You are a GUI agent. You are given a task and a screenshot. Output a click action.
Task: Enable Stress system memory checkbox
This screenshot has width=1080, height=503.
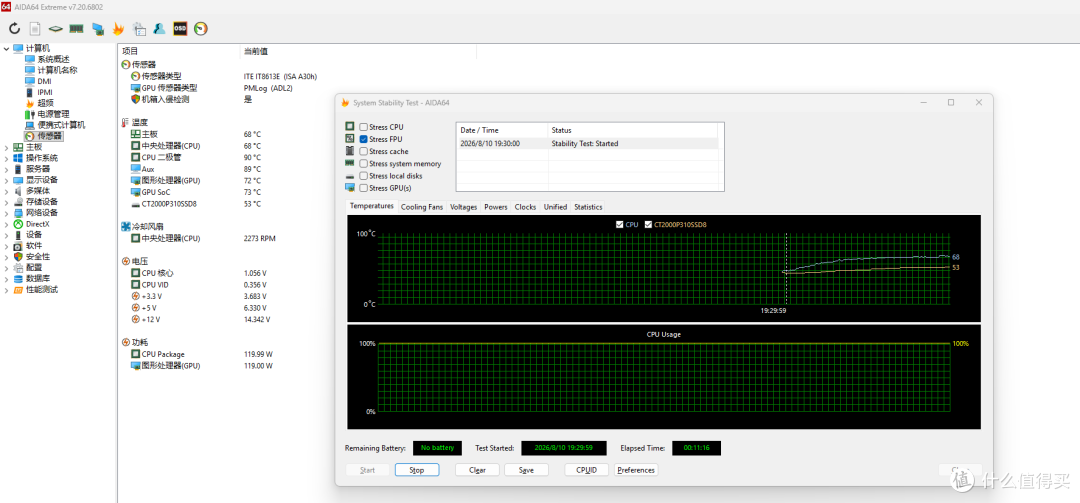364,164
